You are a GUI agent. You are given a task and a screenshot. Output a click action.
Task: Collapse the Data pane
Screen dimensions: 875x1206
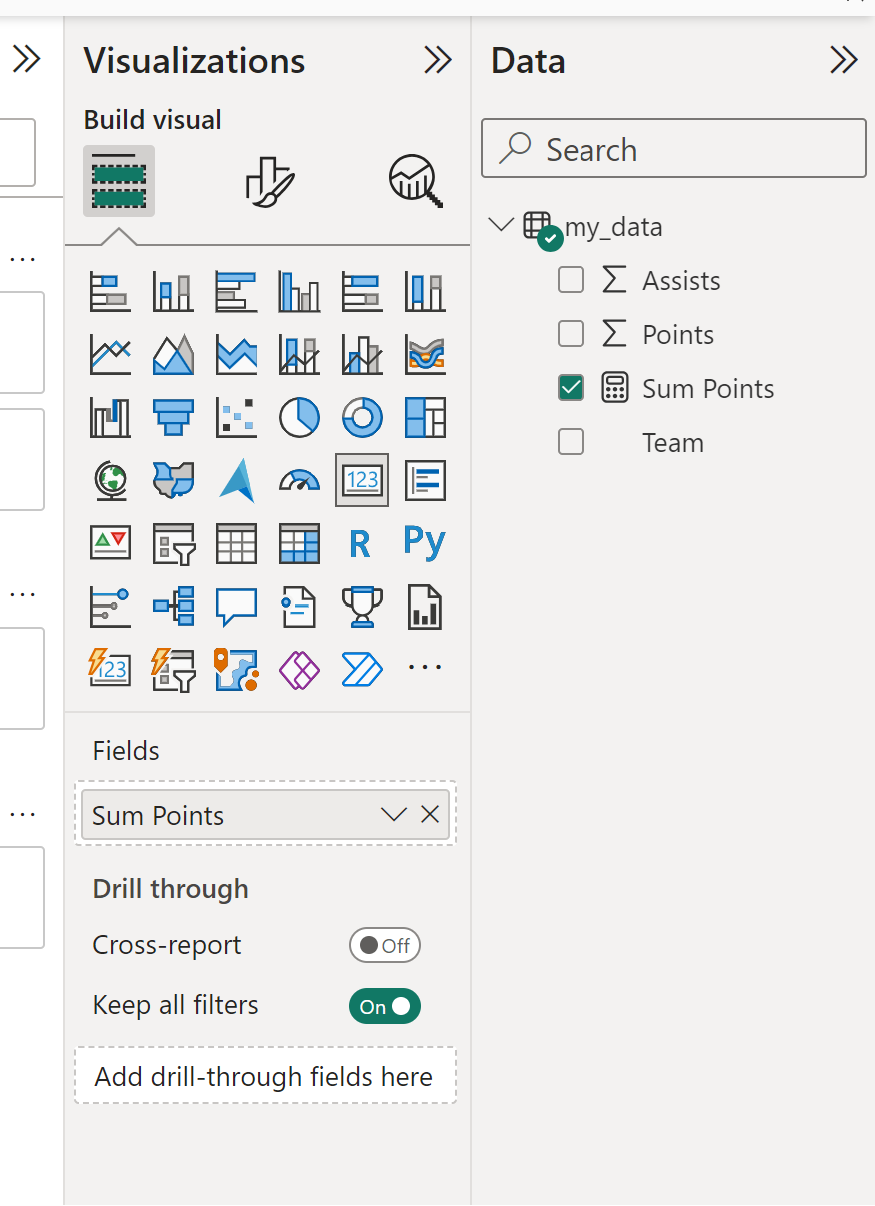point(843,60)
